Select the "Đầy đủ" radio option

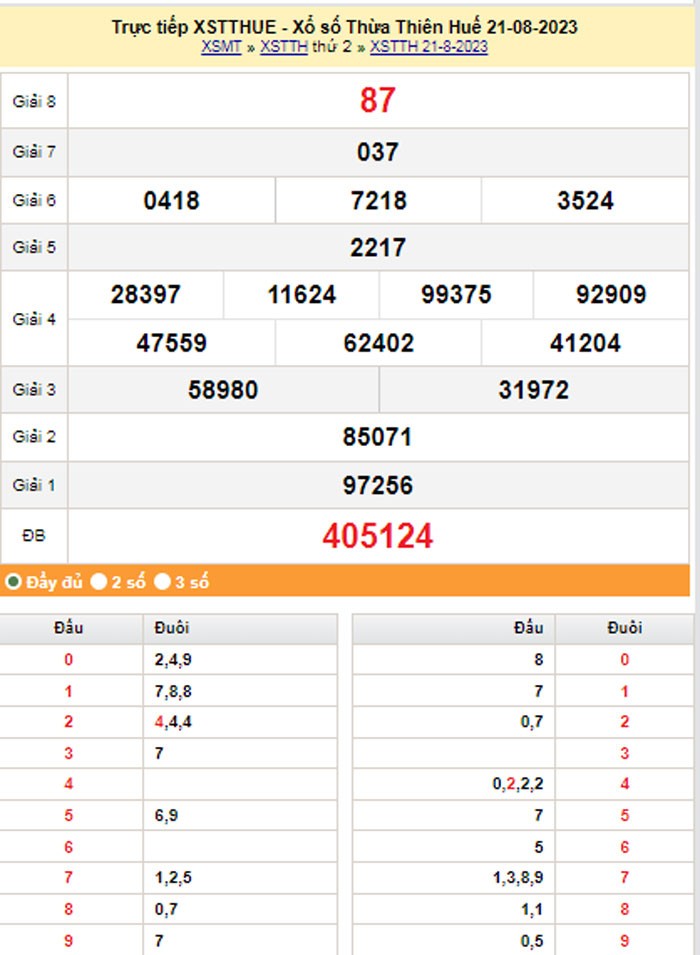click(14, 581)
